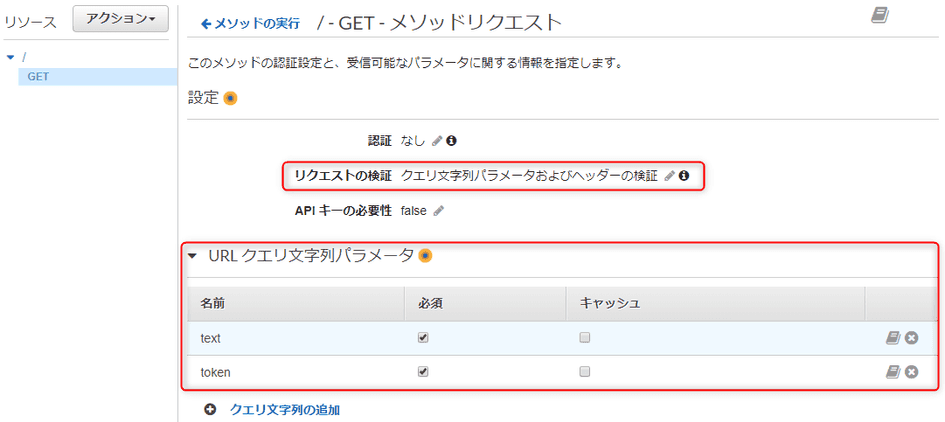Click the / - GET - メソッドリクエスト title
945x422 pixels.
pos(439,24)
